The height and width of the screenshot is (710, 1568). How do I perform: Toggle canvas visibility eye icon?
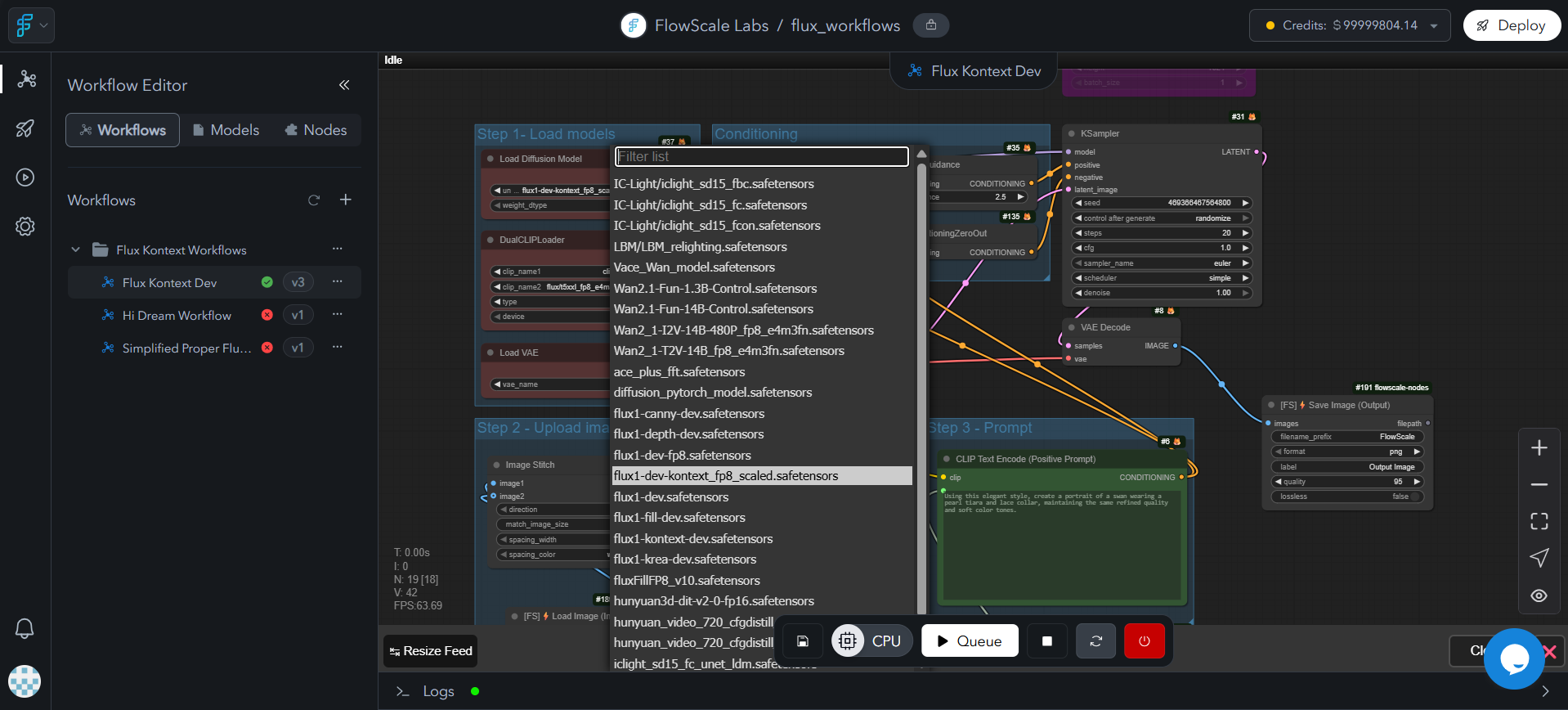pos(1539,595)
